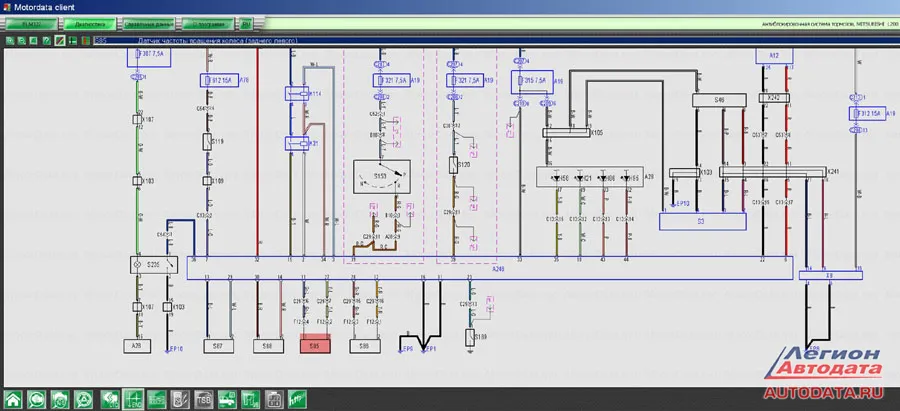Image resolution: width=900 pixels, height=411 pixels.
Task: Click the A12 module box at top
Action: point(774,56)
